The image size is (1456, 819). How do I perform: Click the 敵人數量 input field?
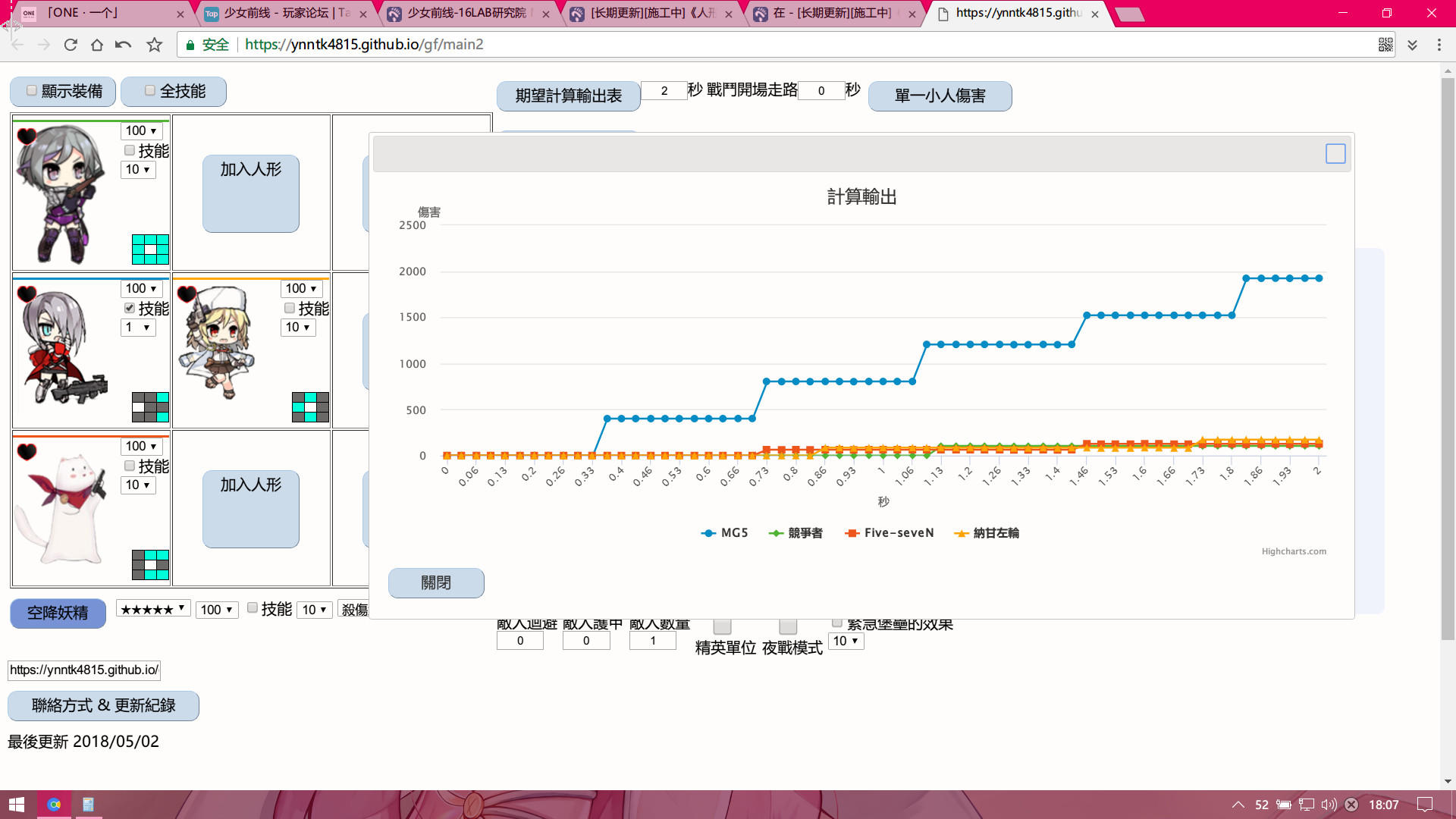tap(652, 641)
